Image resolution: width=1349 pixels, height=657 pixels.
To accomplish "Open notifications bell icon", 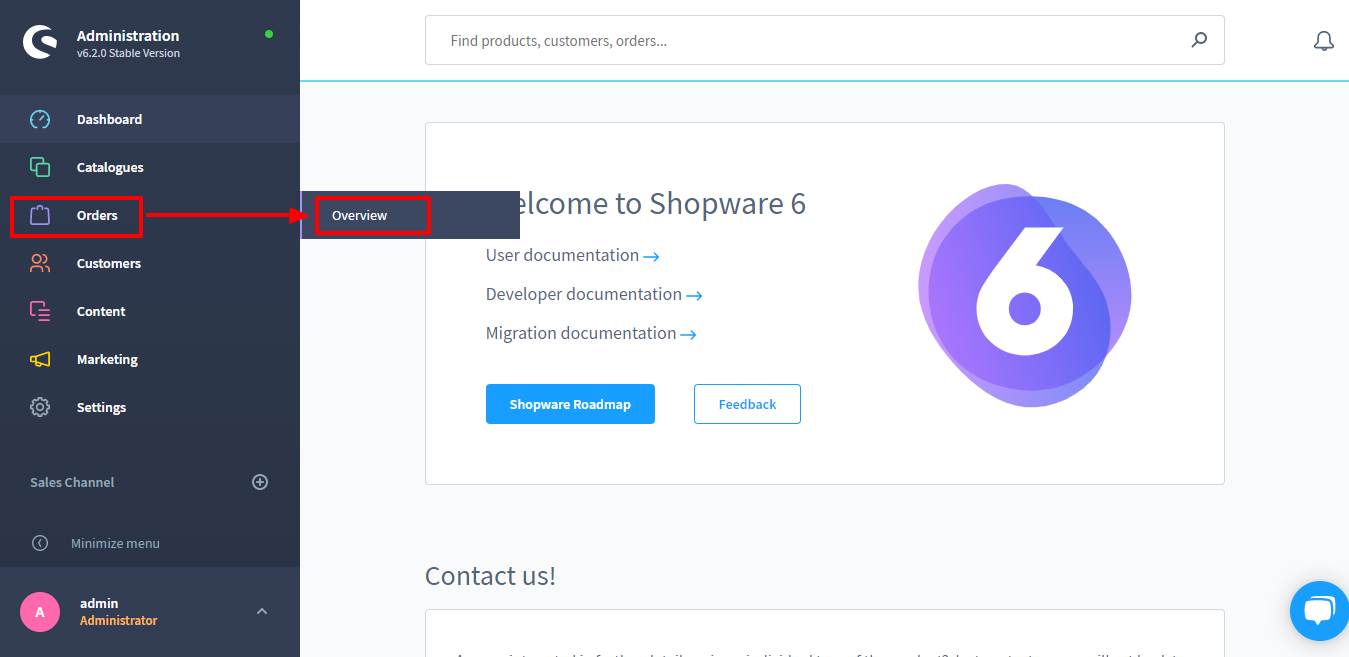I will pos(1323,41).
